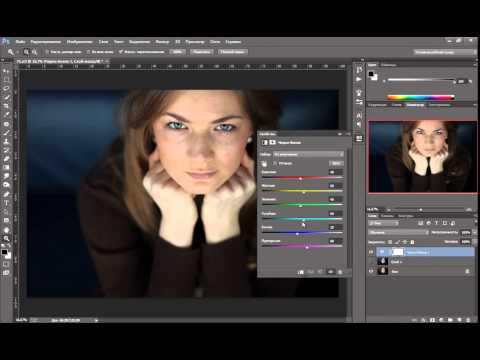Viewport: 480px width, 360px height.
Task: Select the Zoom tool in left toolbar
Action: click(6, 238)
